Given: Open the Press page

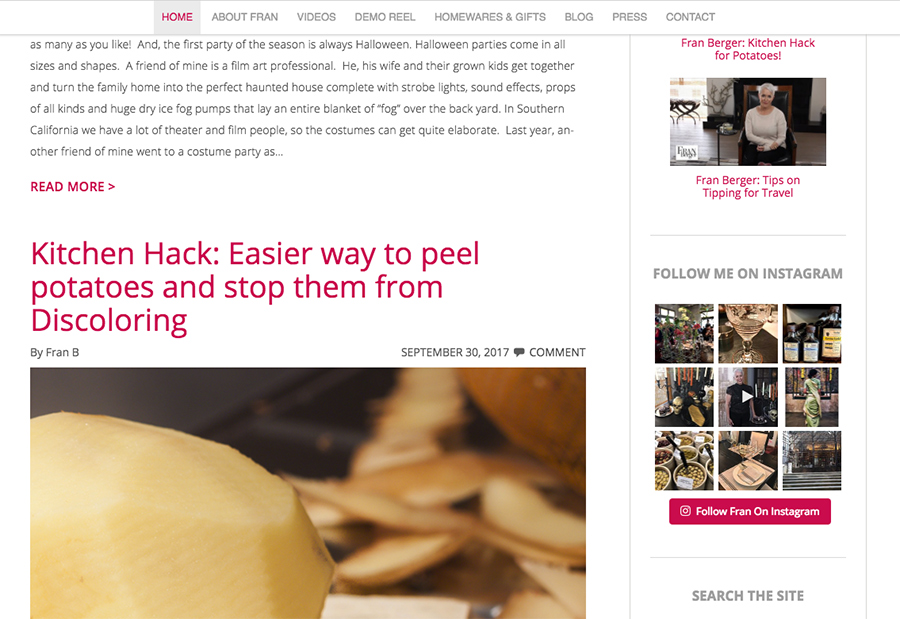Looking at the screenshot, I should [x=629, y=17].
